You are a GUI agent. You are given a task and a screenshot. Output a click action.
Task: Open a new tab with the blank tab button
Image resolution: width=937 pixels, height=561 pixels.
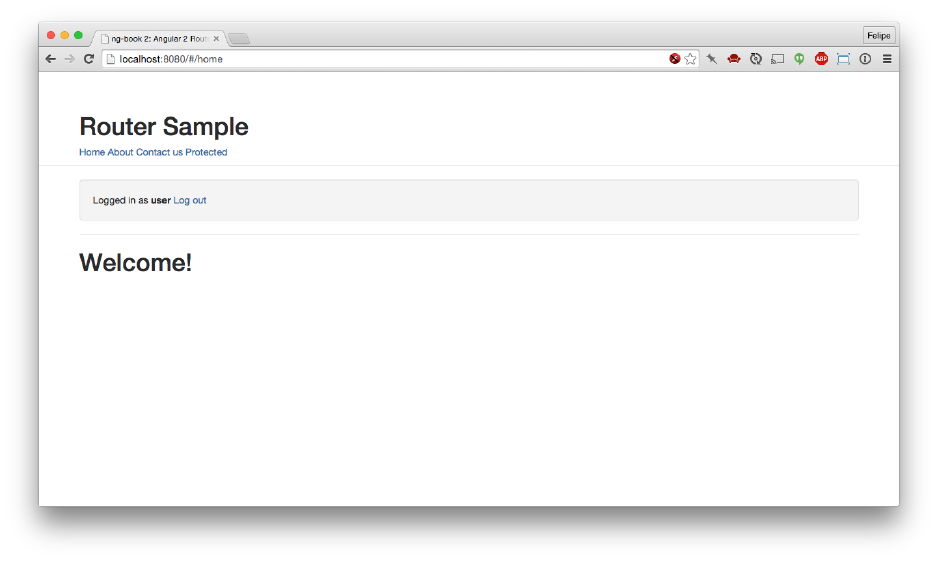(239, 39)
